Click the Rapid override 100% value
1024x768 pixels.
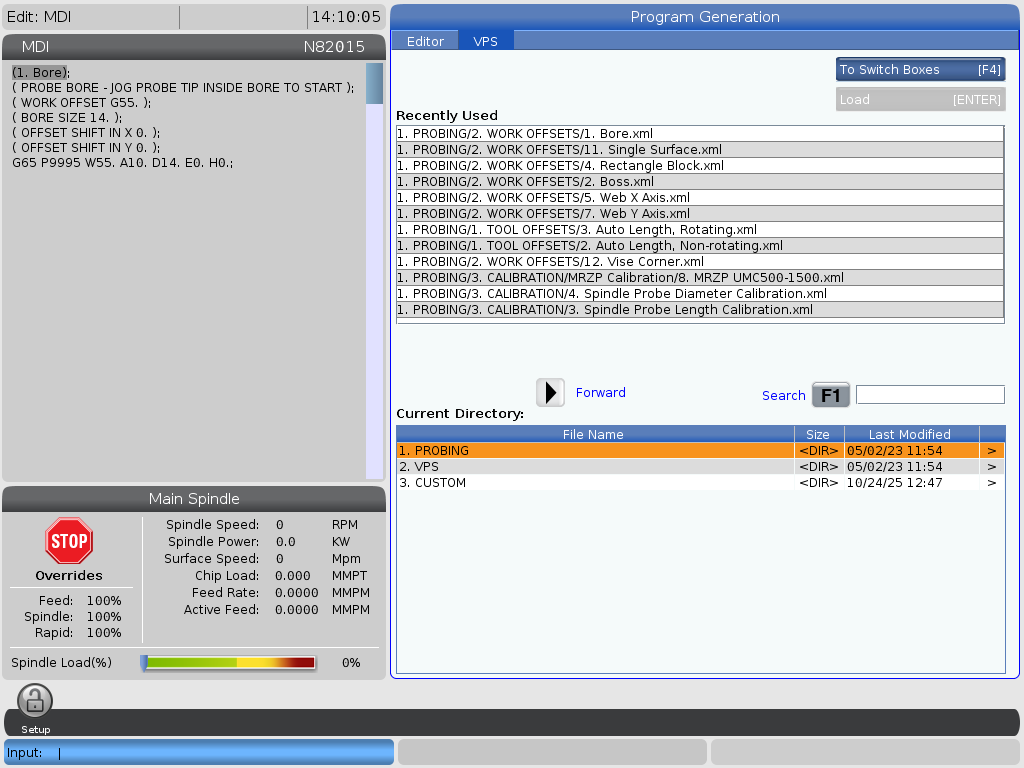click(104, 633)
